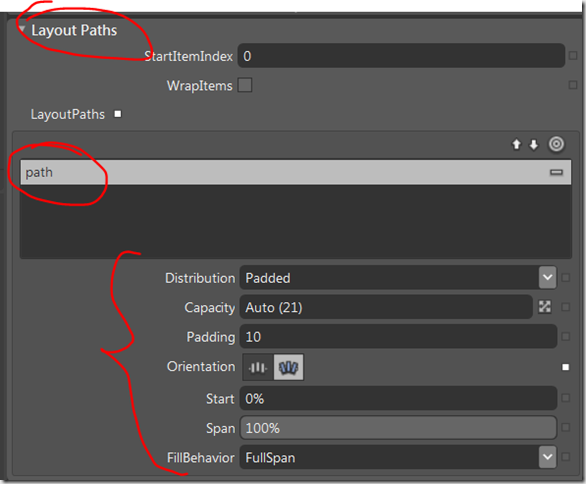Open the Distribution dropdown arrow
Viewport: 586px width, 484px height.
(547, 277)
